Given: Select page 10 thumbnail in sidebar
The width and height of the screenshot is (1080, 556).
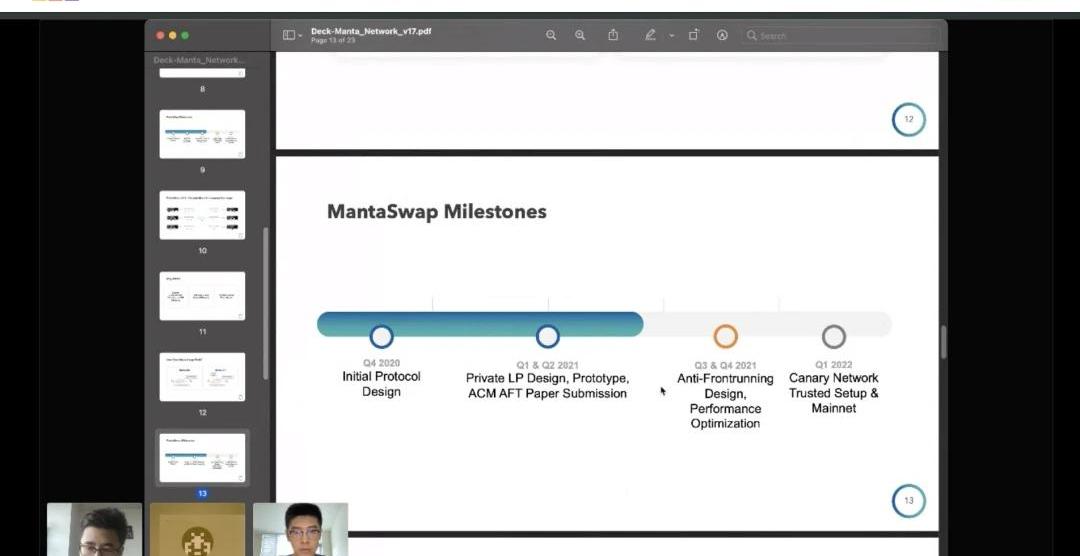Looking at the screenshot, I should [202, 215].
